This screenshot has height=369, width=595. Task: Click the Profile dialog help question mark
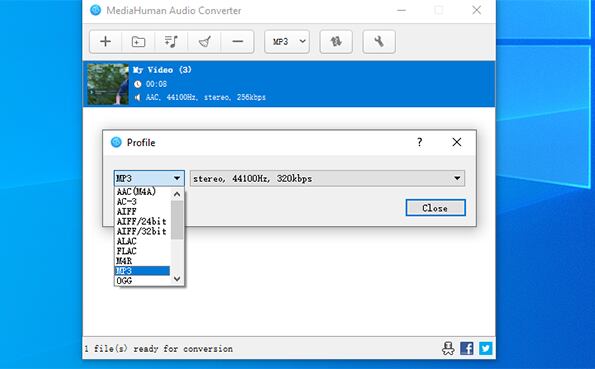click(x=419, y=142)
